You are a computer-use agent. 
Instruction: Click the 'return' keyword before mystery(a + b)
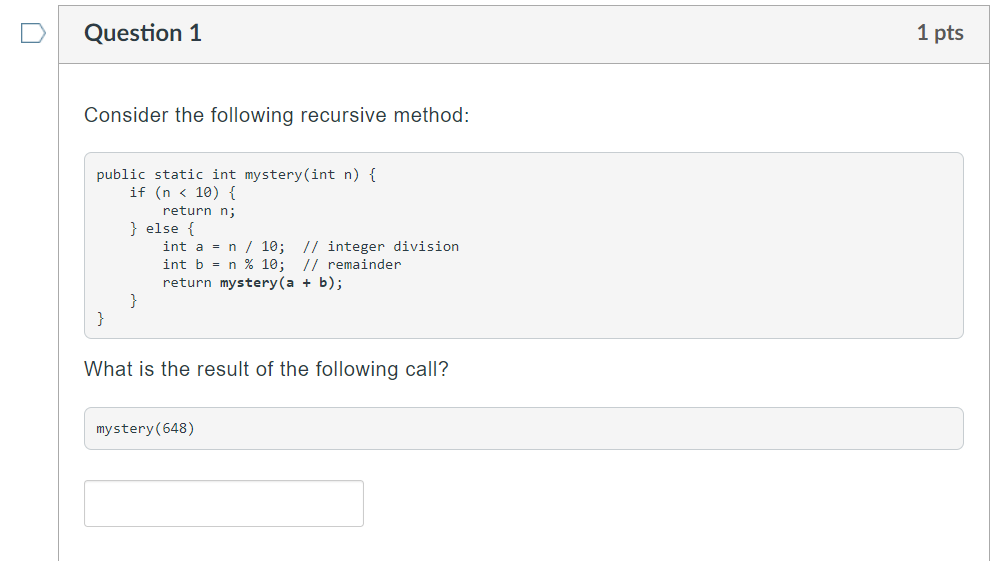pos(187,282)
